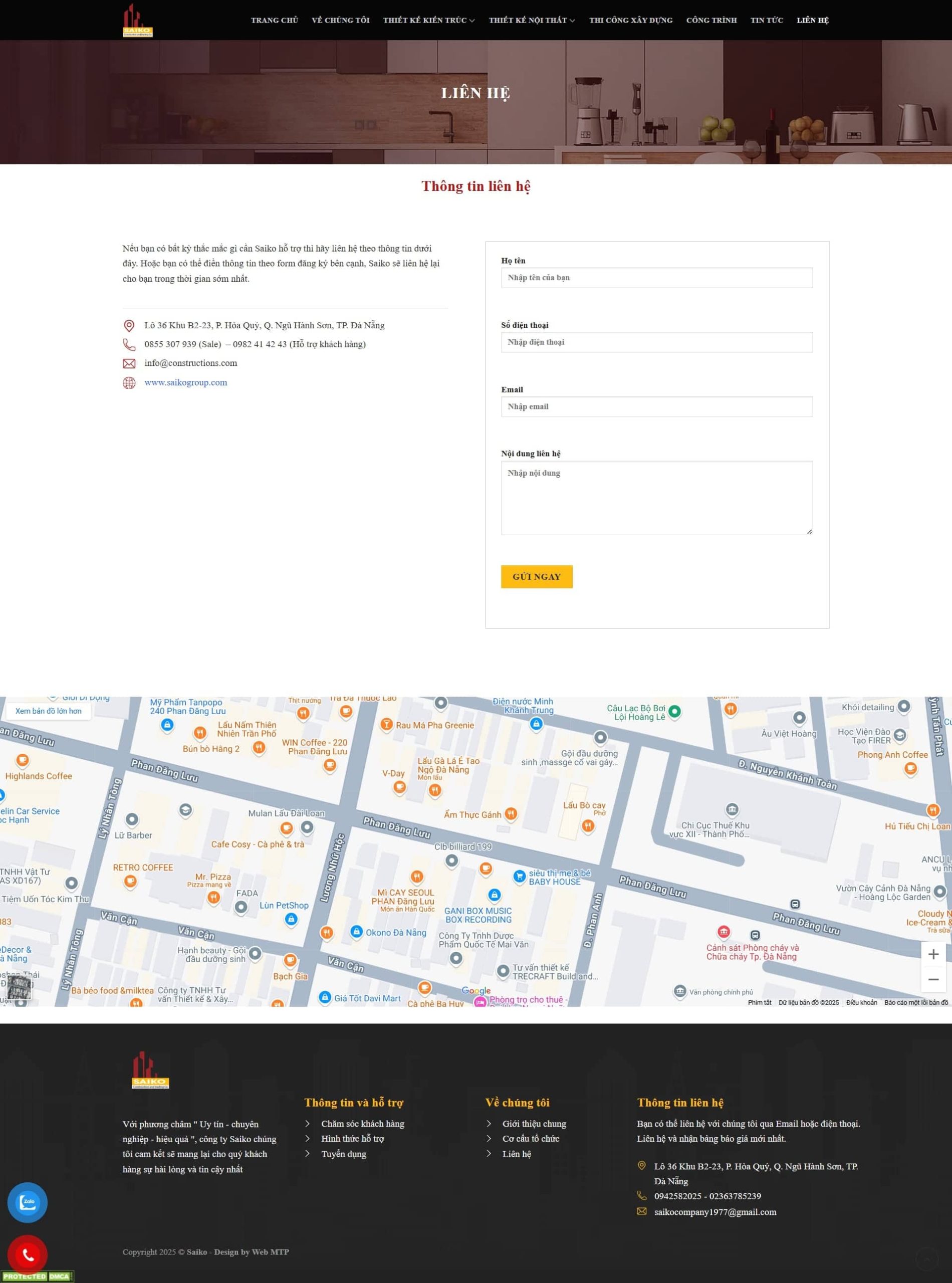The height and width of the screenshot is (1283, 952).
Task: Open the Zalo chat floating button
Action: tap(27, 1202)
